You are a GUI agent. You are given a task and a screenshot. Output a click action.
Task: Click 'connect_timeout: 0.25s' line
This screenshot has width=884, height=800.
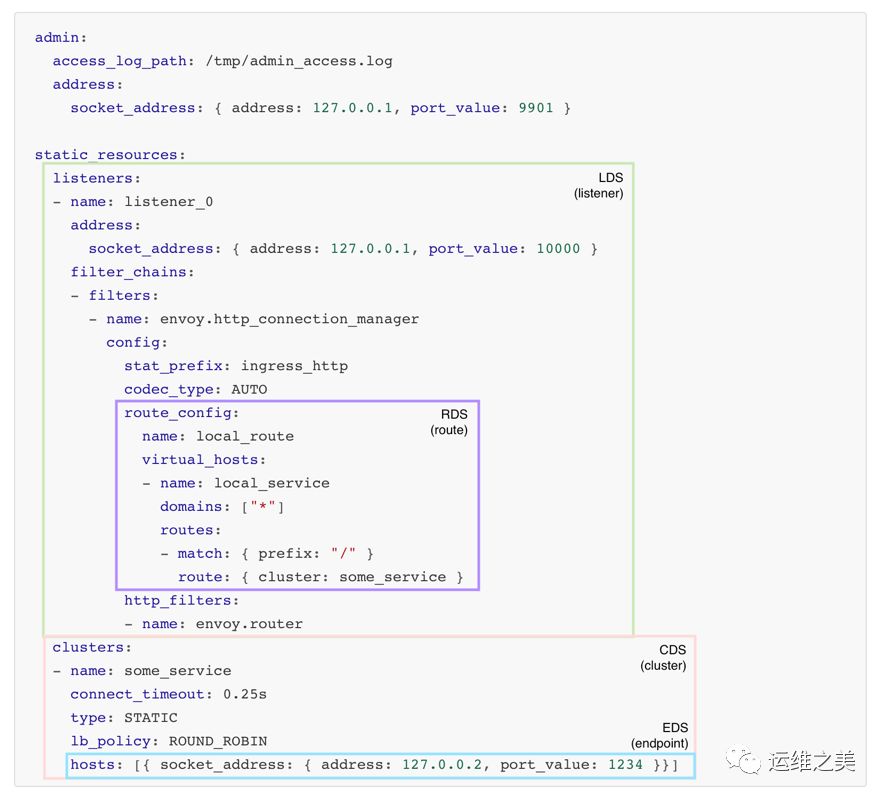[169, 695]
